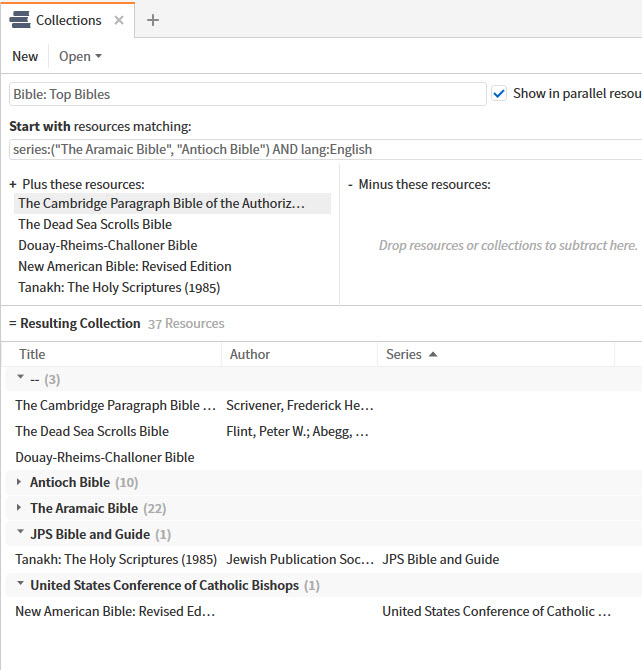Click the Collections stacked books icon
Viewport: 642px width, 670px height.
coord(19,20)
